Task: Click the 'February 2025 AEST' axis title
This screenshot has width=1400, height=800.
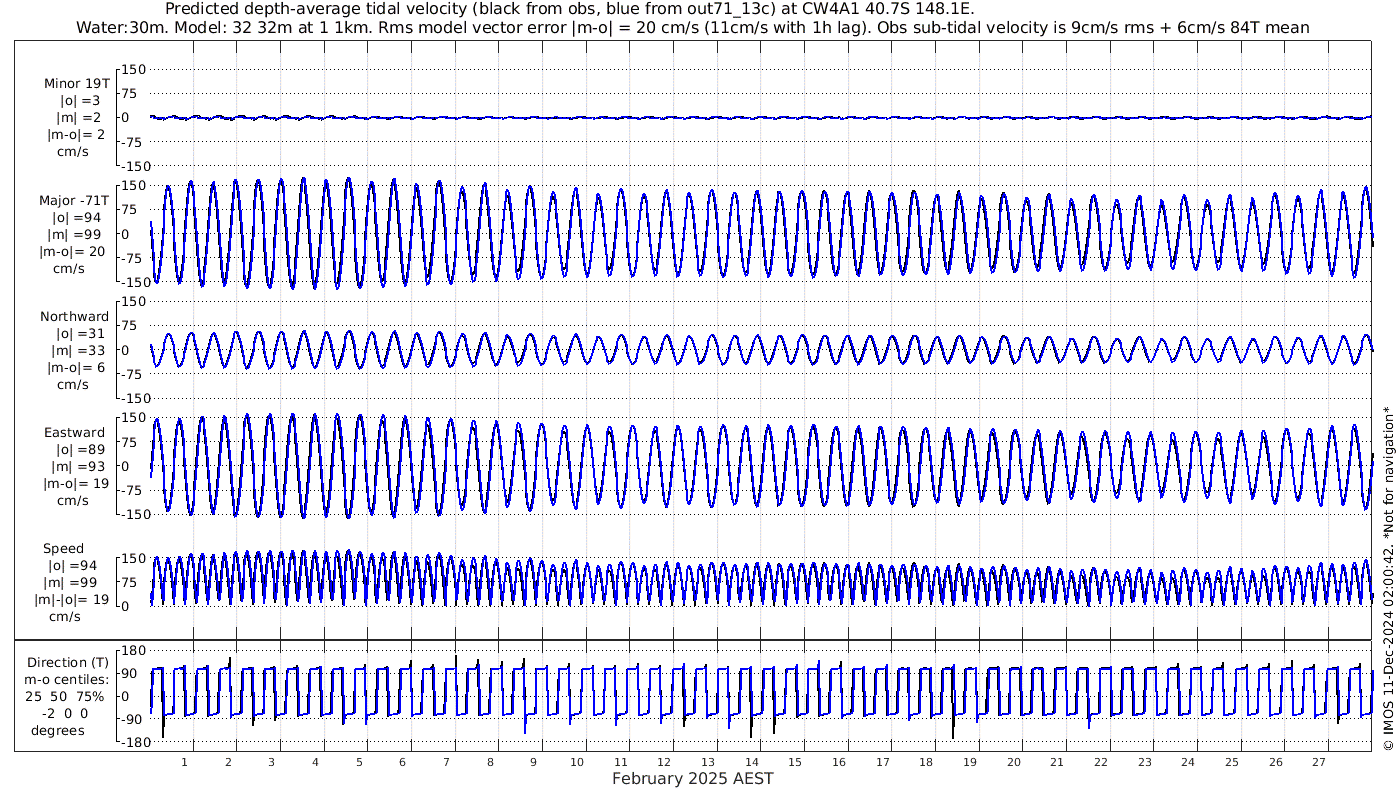Action: [x=693, y=778]
